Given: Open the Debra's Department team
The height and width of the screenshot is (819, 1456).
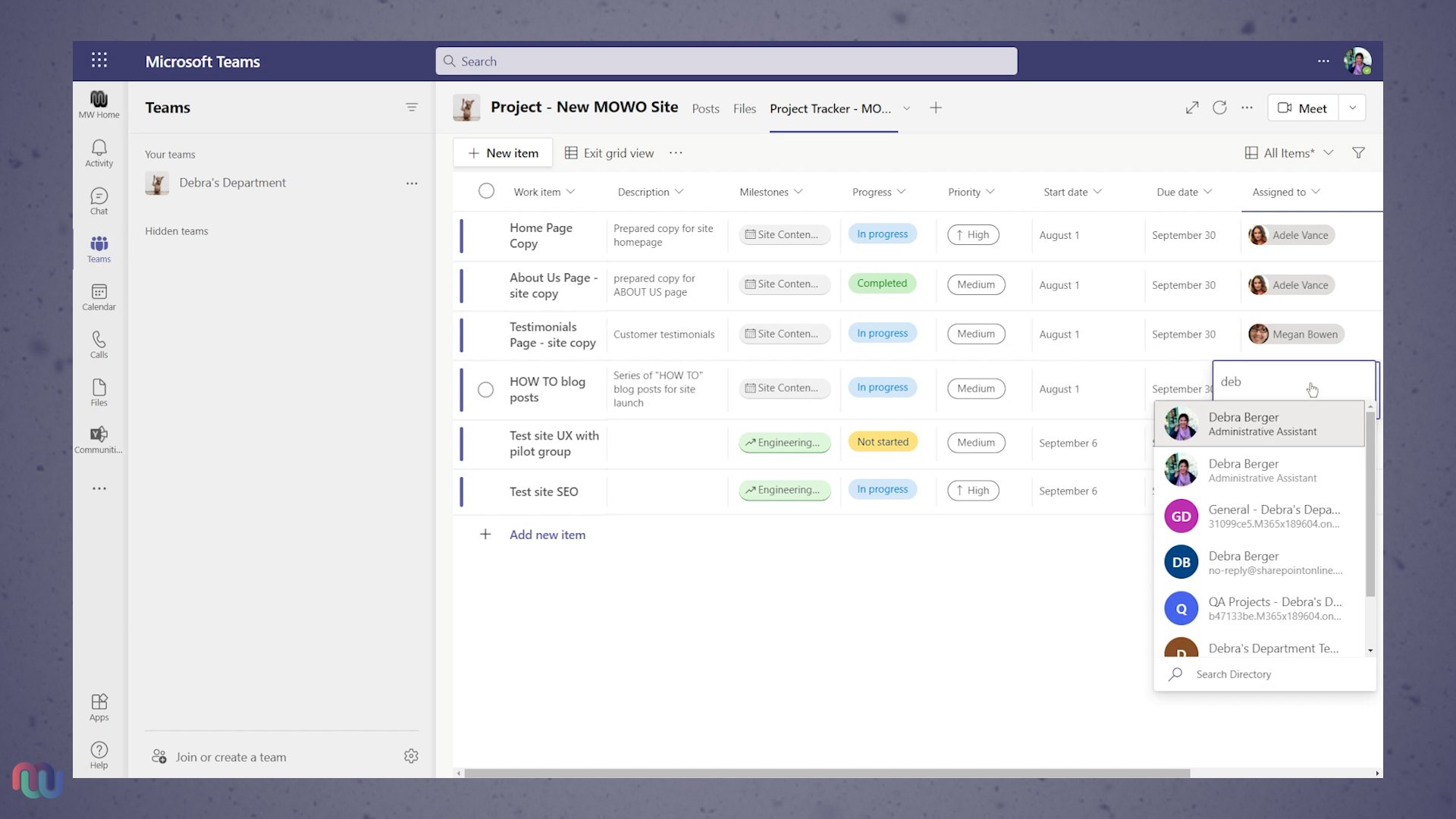Looking at the screenshot, I should [232, 183].
